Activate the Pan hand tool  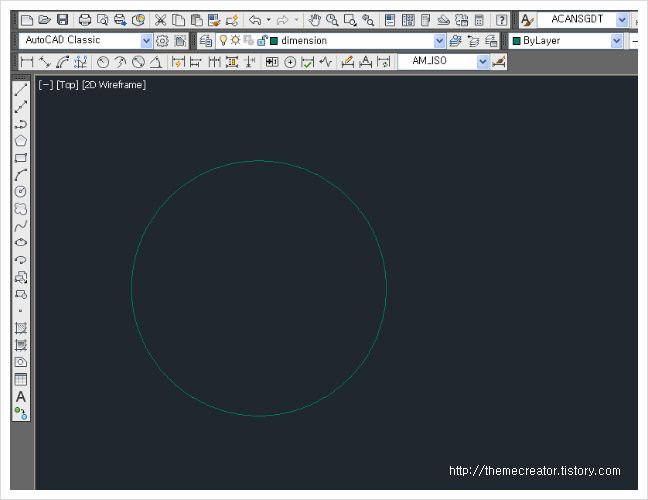tap(314, 20)
